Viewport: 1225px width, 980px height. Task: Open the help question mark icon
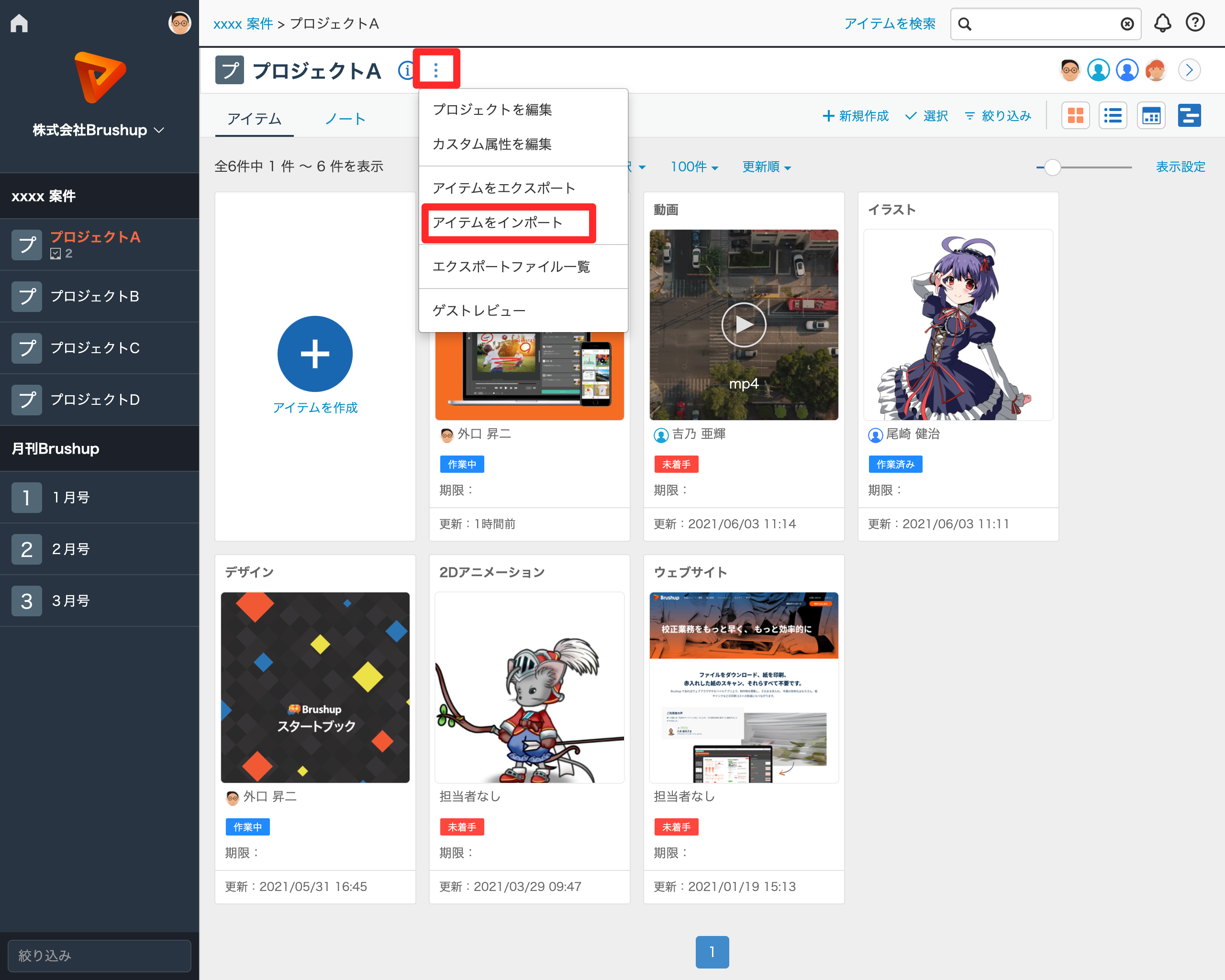click(x=1195, y=22)
